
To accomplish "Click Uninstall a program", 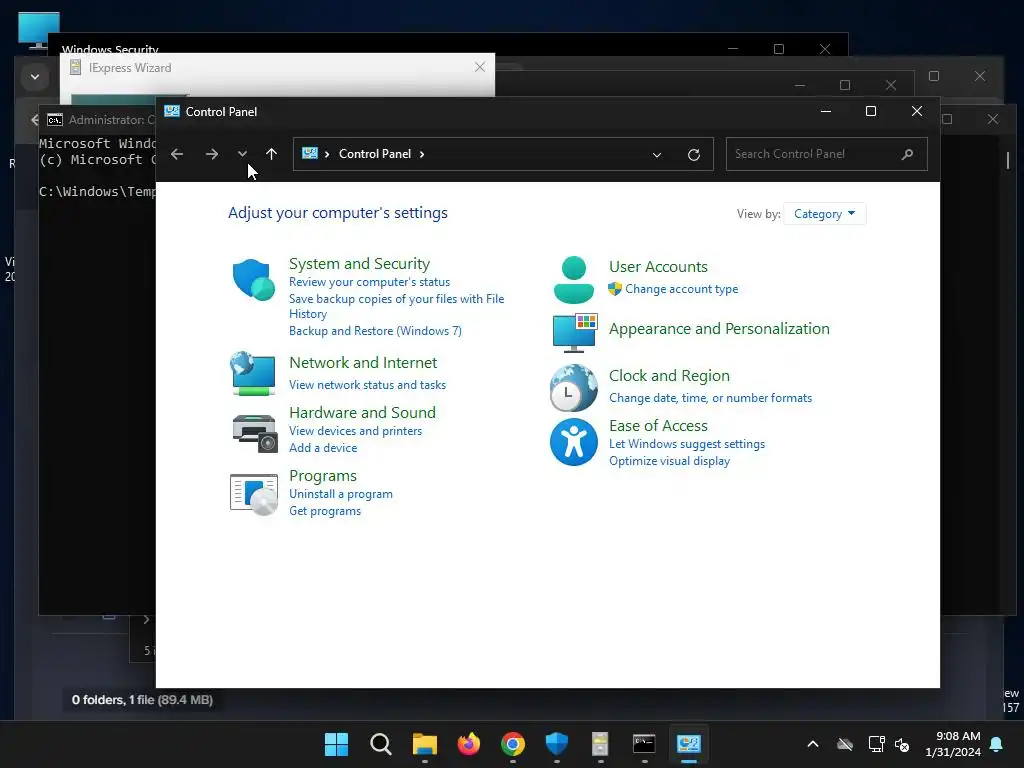I will coord(341,494).
